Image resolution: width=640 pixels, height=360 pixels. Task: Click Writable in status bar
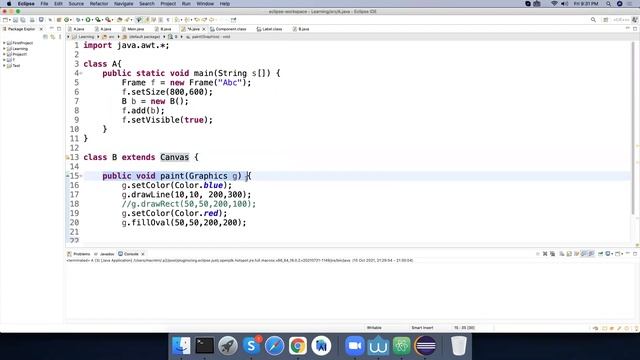point(374,328)
